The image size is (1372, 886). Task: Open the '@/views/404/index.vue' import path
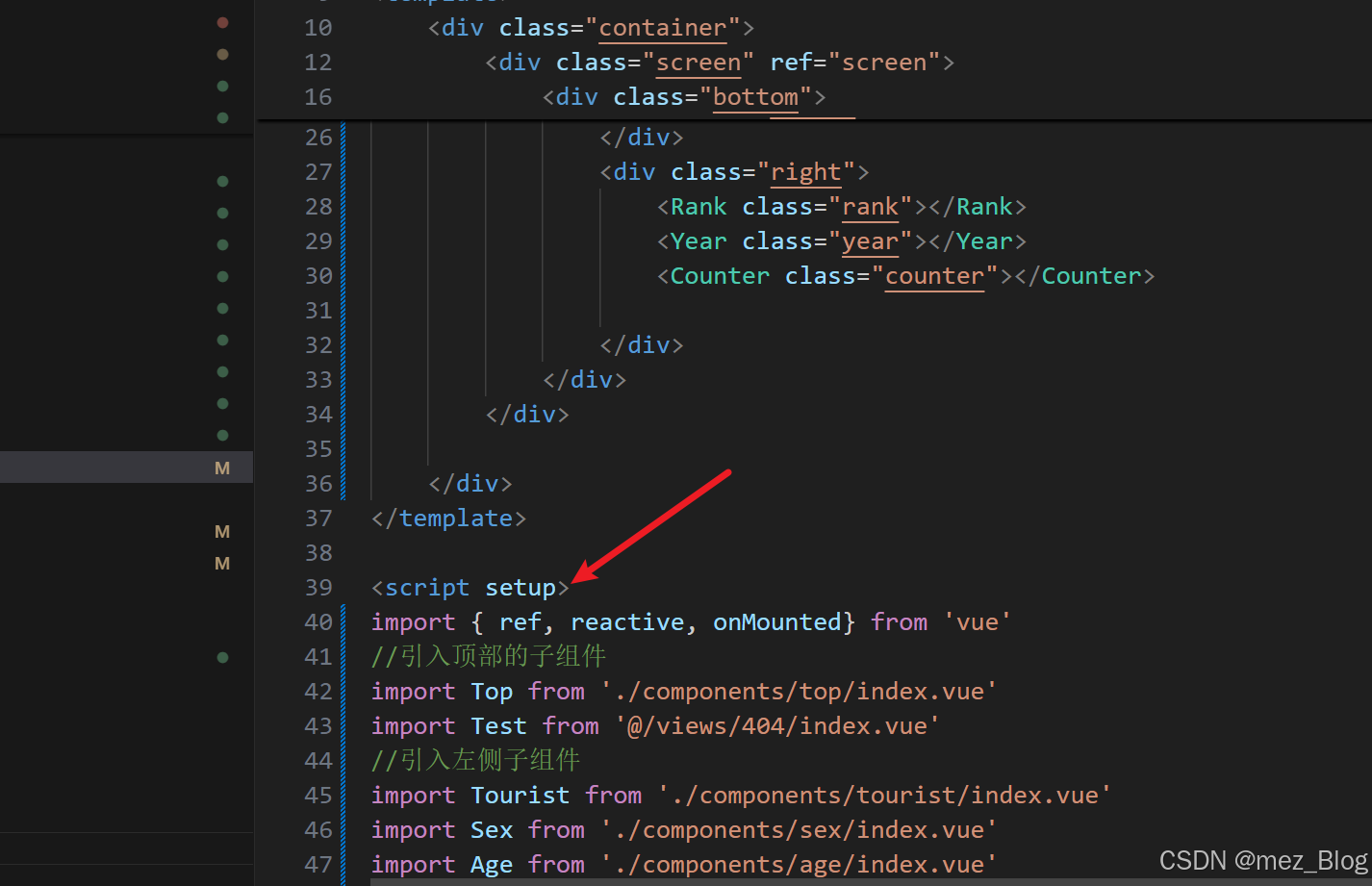click(x=777, y=726)
